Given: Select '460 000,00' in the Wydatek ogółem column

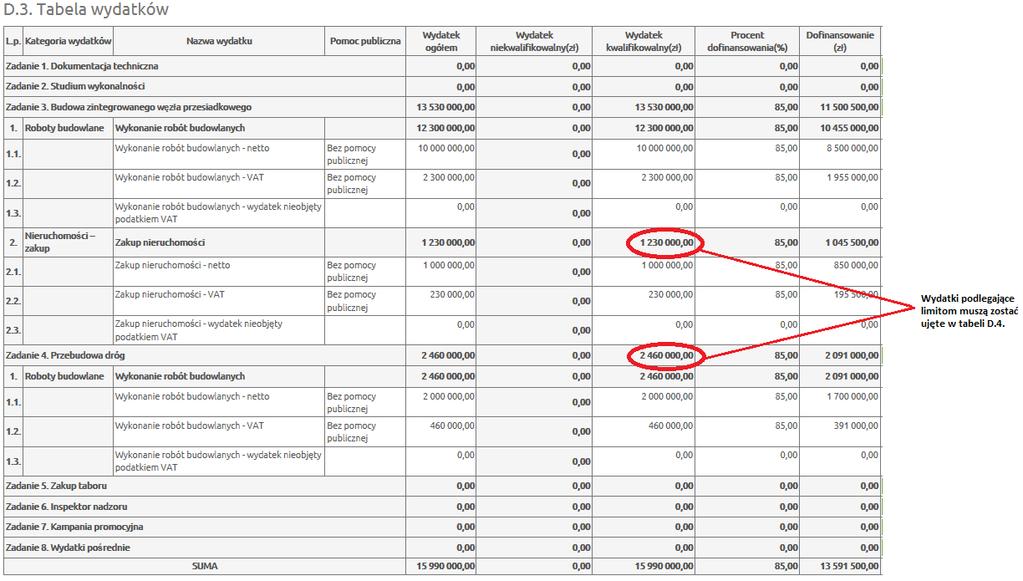Looking at the screenshot, I should pos(452,426).
